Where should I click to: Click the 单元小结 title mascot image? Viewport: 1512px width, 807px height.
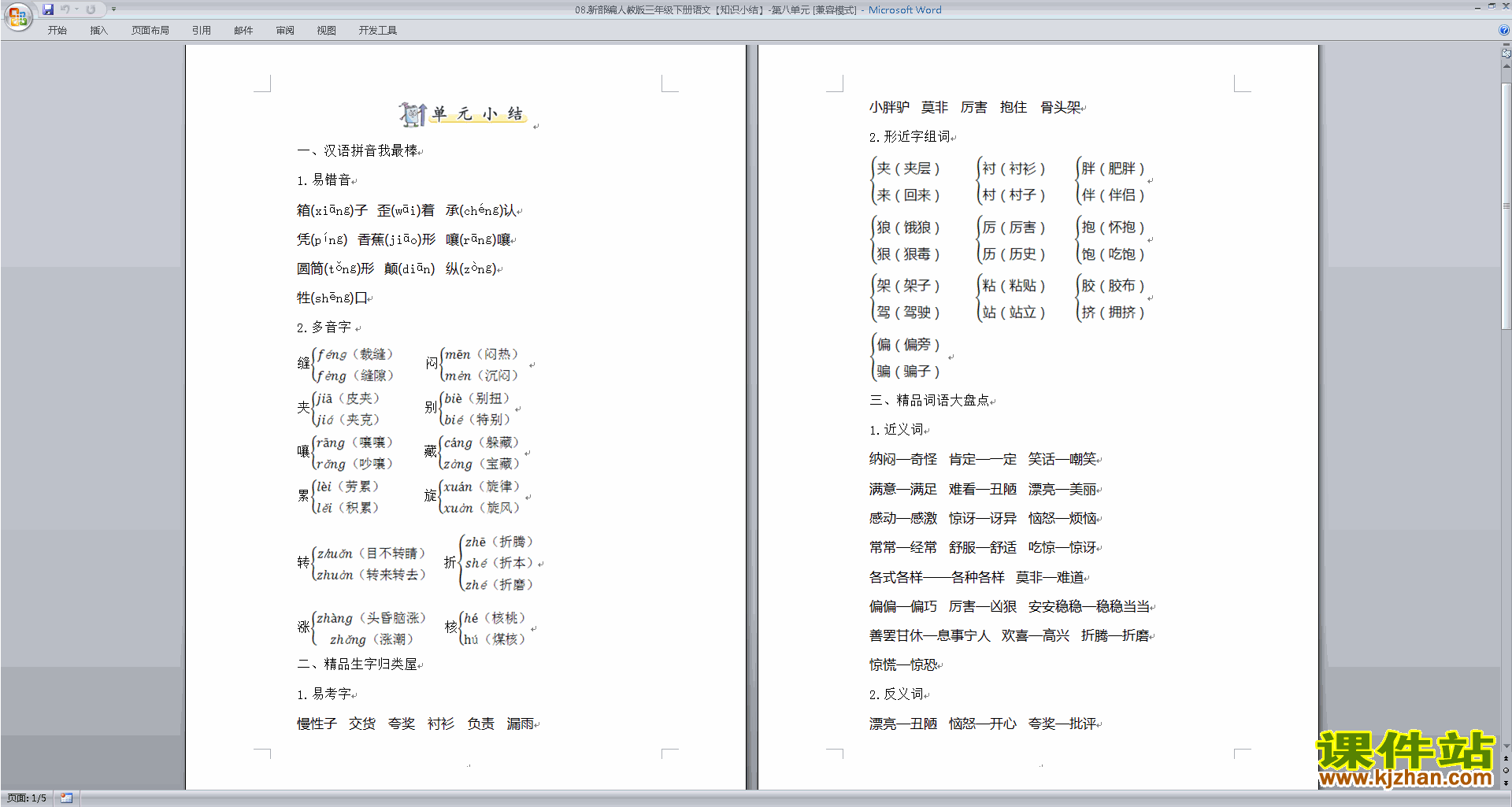click(413, 114)
